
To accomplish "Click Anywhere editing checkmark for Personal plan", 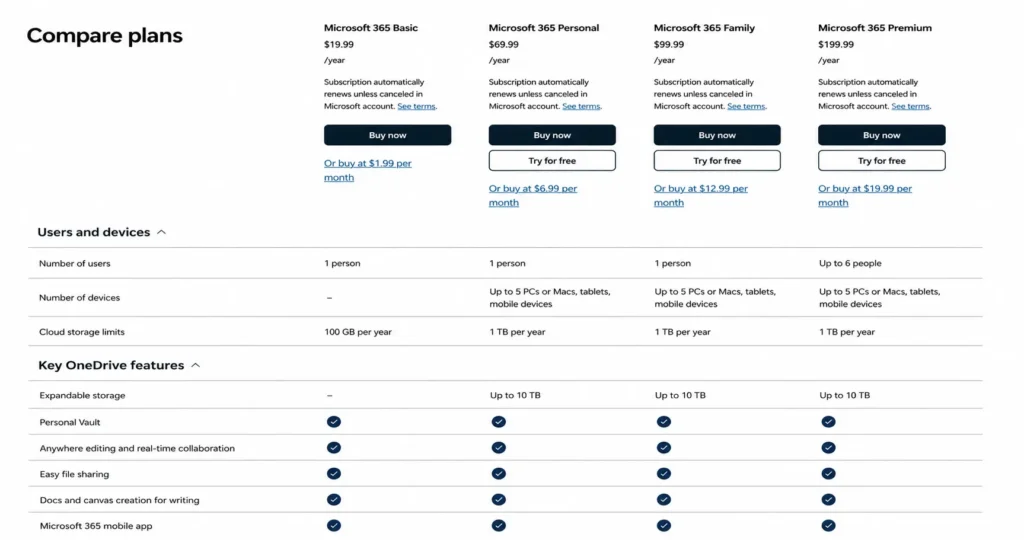I will [x=499, y=448].
